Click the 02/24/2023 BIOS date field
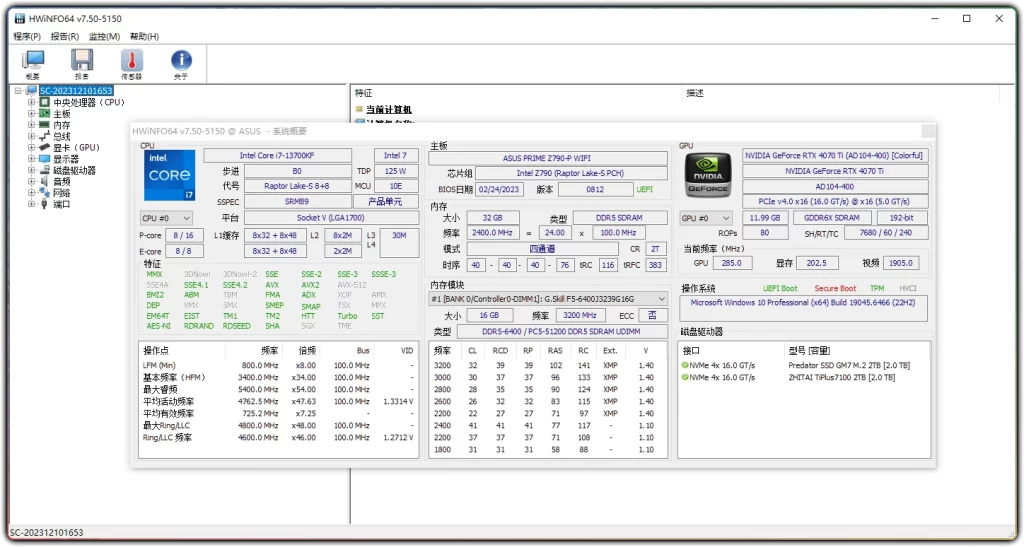The height and width of the screenshot is (547, 1024). 499,189
